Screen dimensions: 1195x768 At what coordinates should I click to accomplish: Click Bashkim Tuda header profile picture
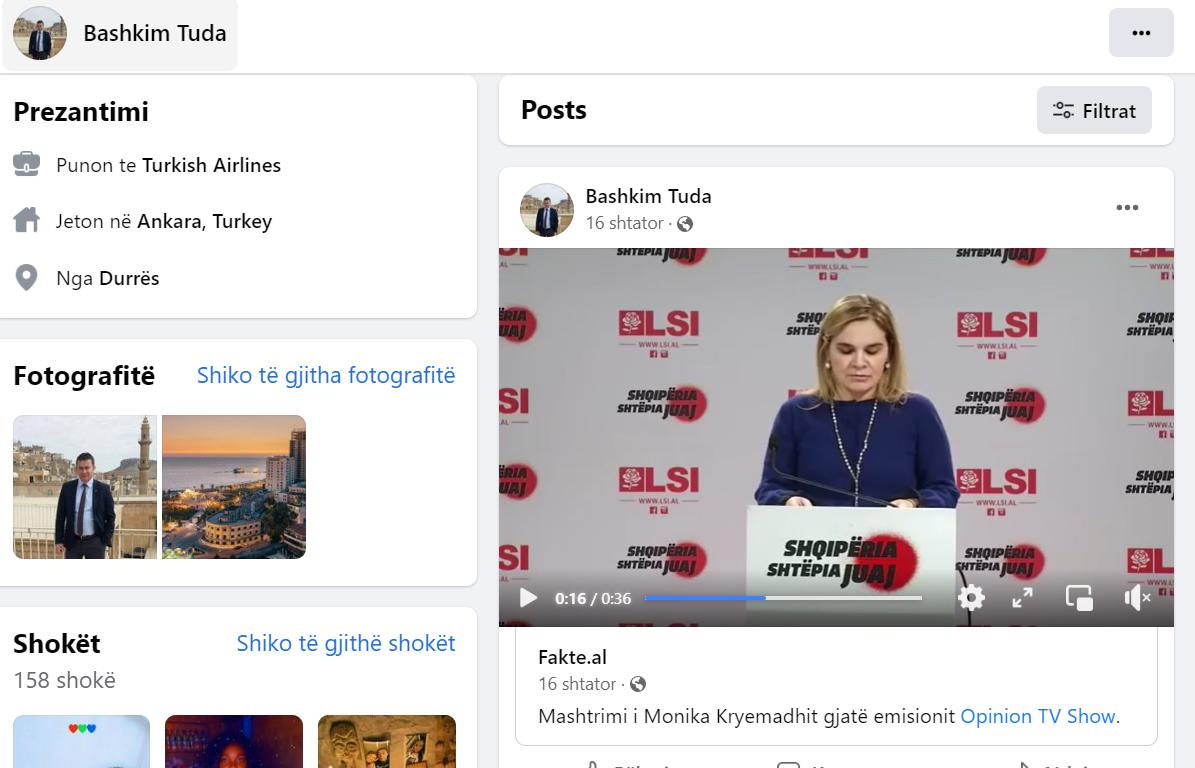coord(40,34)
